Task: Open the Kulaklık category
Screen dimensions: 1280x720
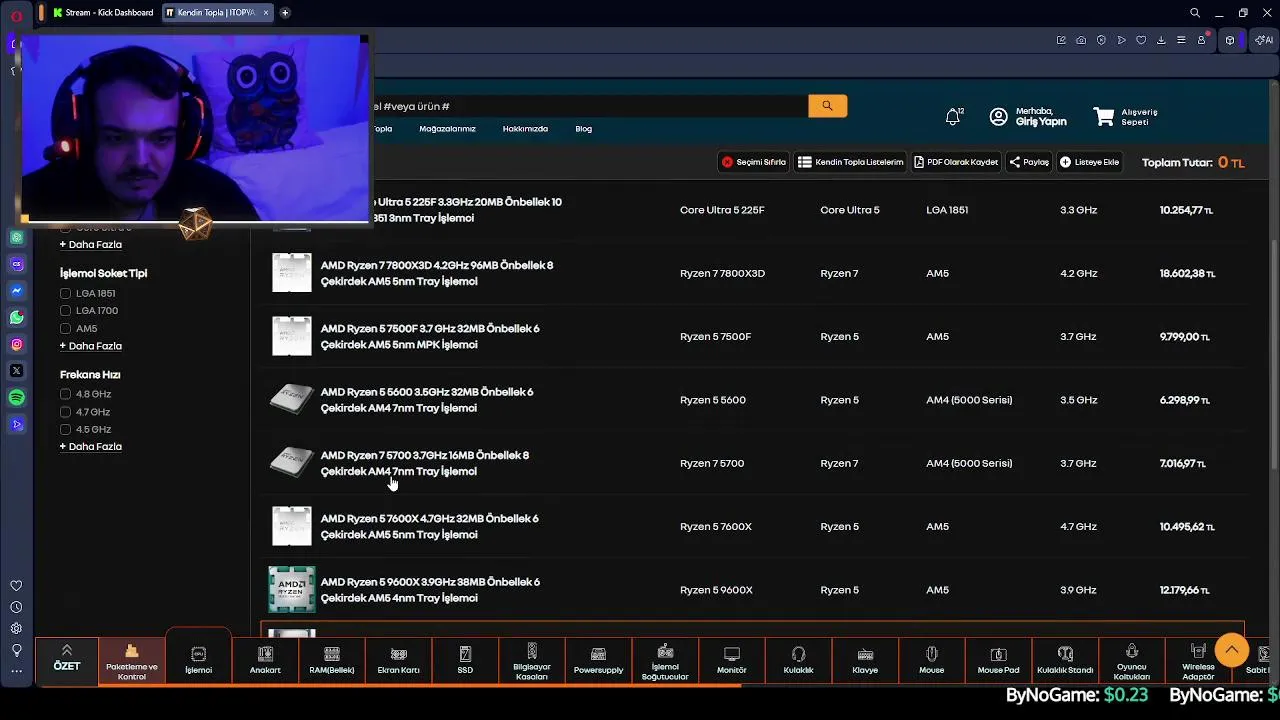Action: pos(798,661)
